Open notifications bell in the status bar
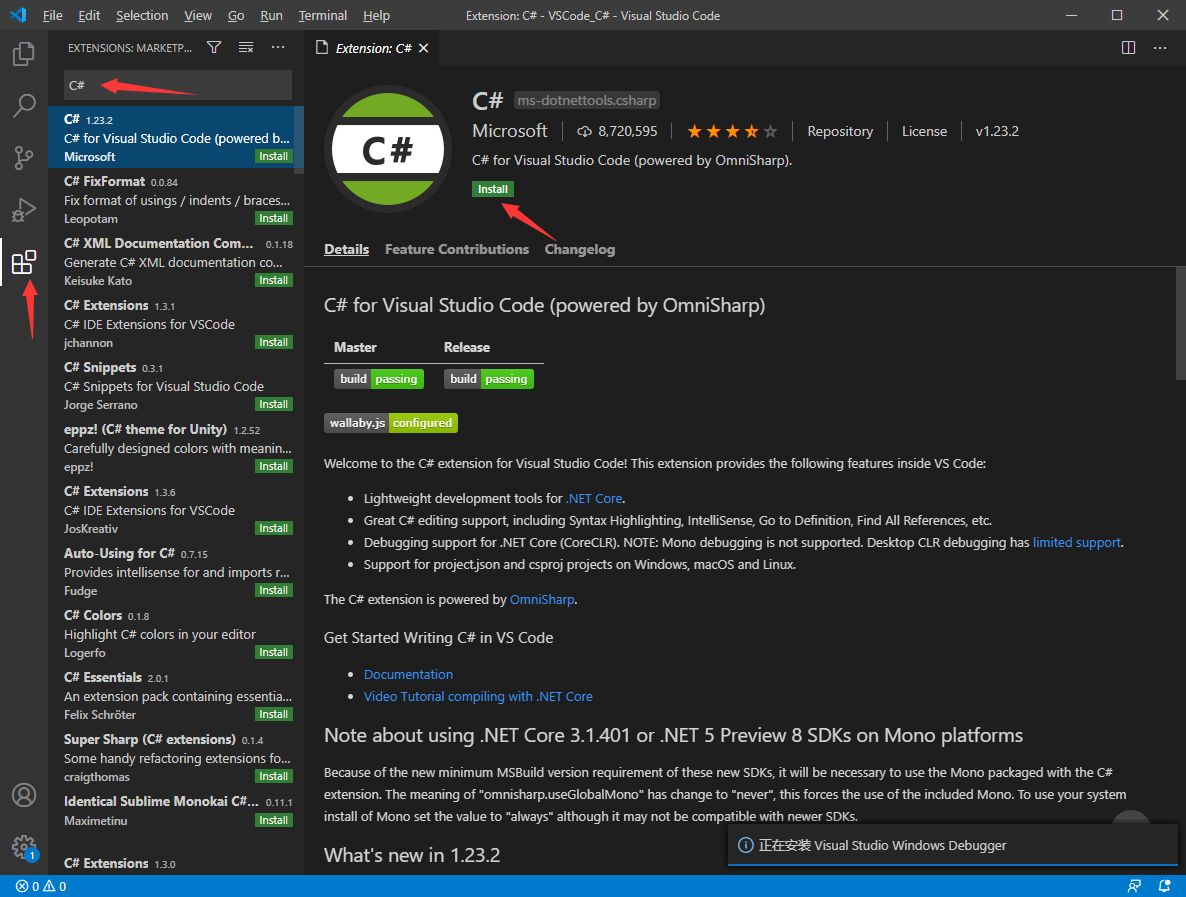Image resolution: width=1186 pixels, height=897 pixels. click(1163, 886)
